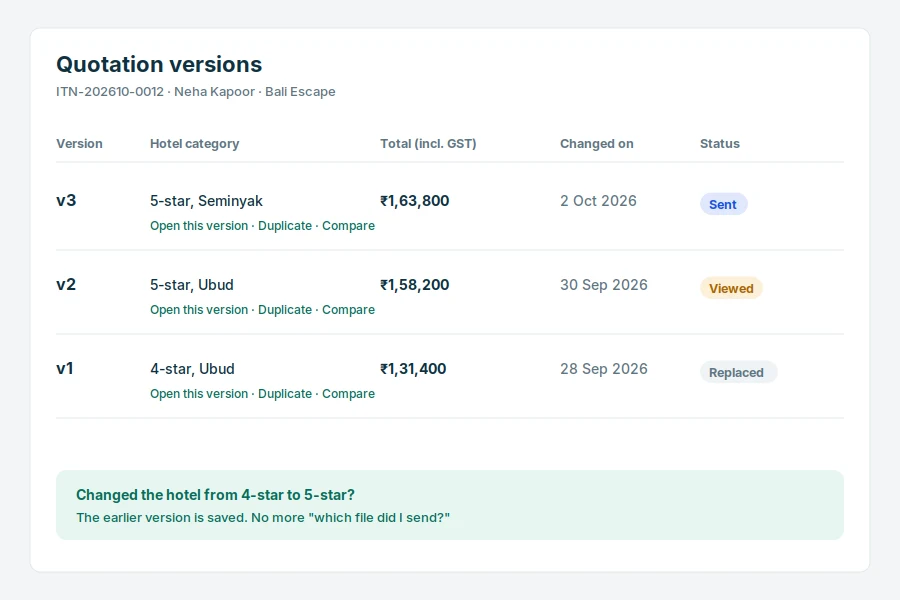Image resolution: width=900 pixels, height=600 pixels.
Task: Select the Status column header
Action: click(x=720, y=144)
